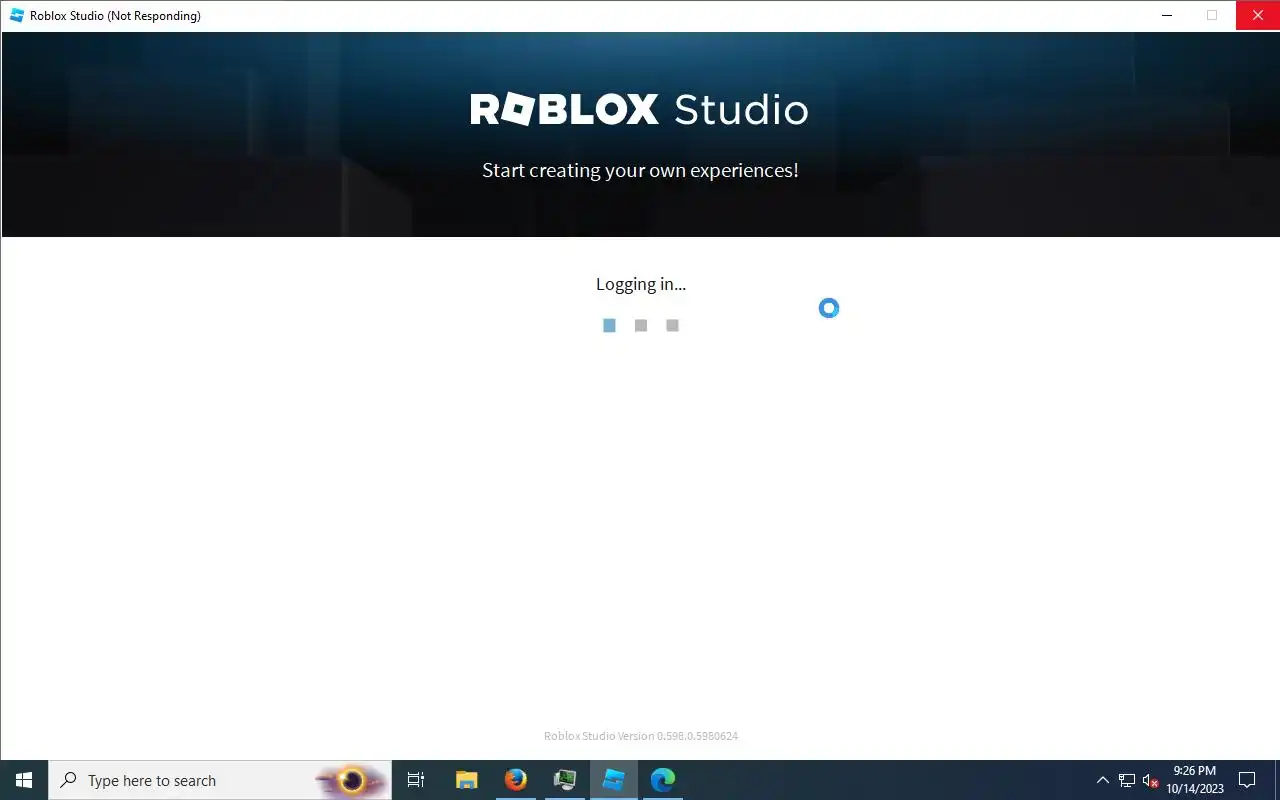This screenshot has width=1280, height=800.
Task: Click the ROBLOX Studio logo banner
Action: pyautogui.click(x=639, y=109)
